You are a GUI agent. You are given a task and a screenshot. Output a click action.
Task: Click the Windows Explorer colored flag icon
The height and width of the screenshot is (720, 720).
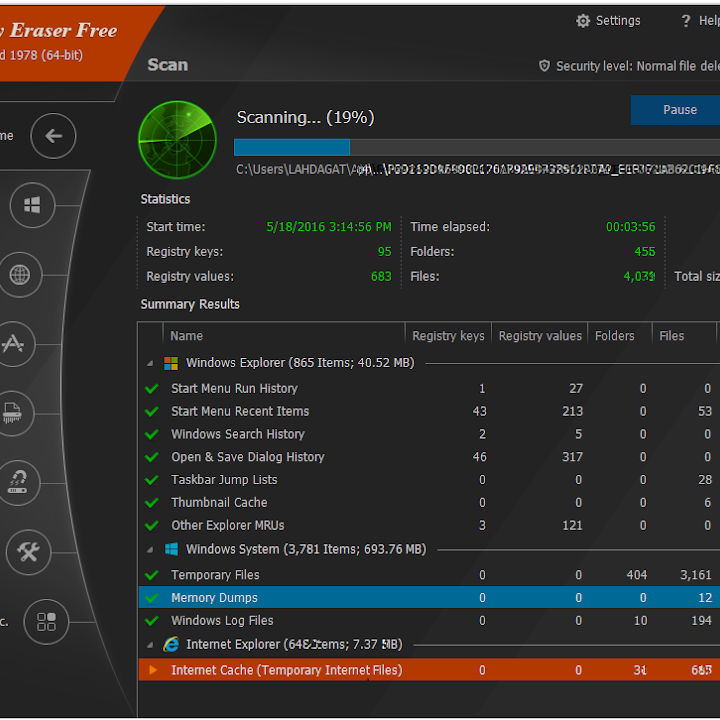pos(171,363)
